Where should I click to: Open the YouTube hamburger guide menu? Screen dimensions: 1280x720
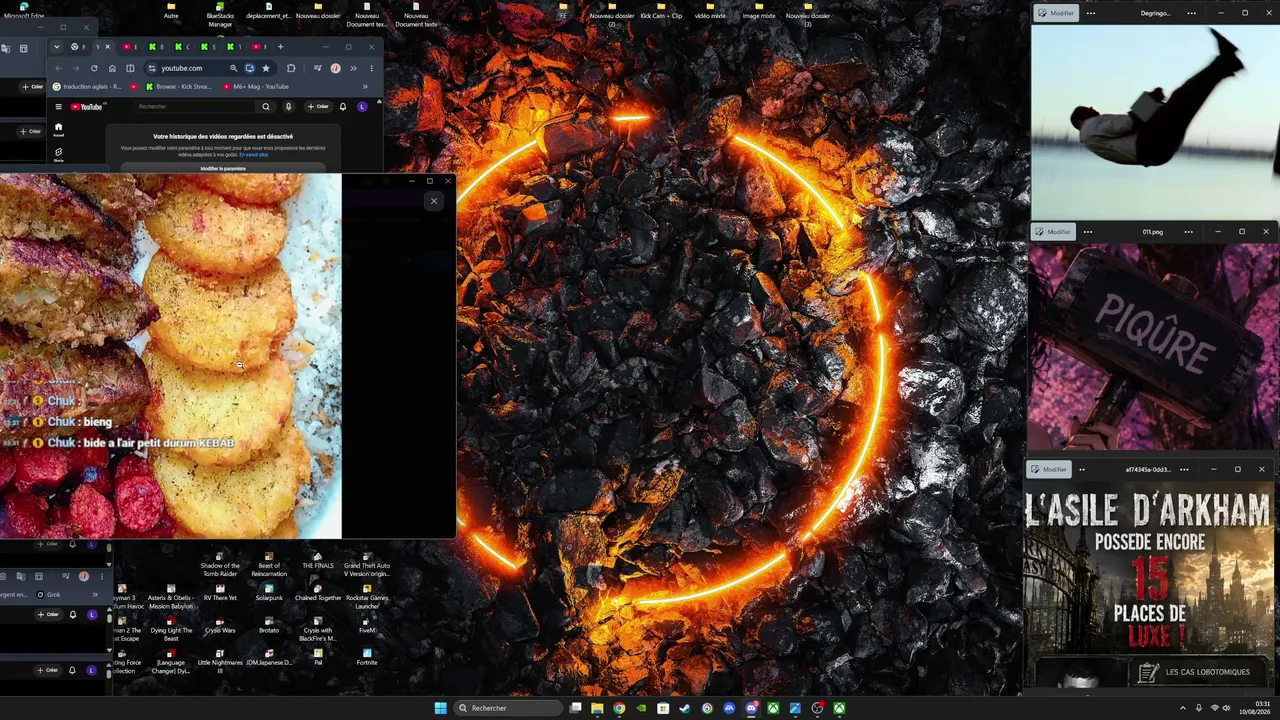click(x=58, y=106)
